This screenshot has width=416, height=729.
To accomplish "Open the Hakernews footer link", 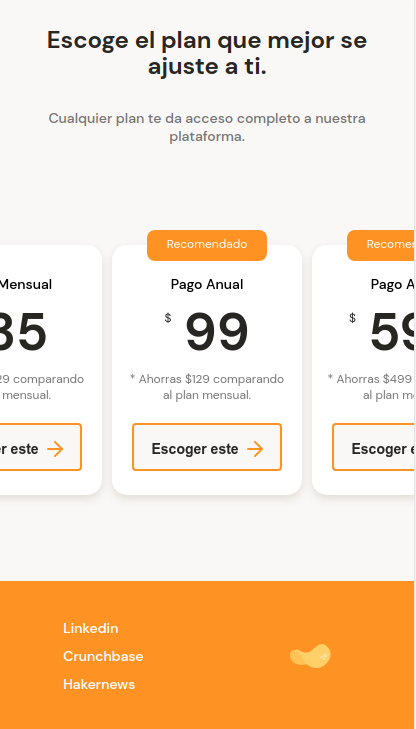I will [x=99, y=684].
